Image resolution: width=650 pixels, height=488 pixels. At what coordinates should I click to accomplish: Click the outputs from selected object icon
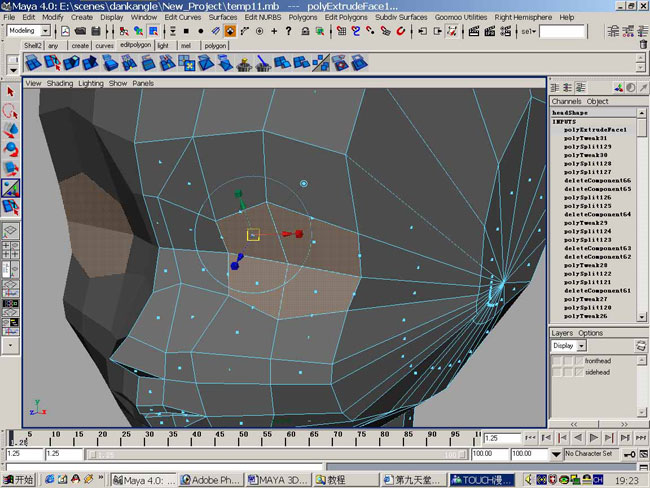click(437, 31)
